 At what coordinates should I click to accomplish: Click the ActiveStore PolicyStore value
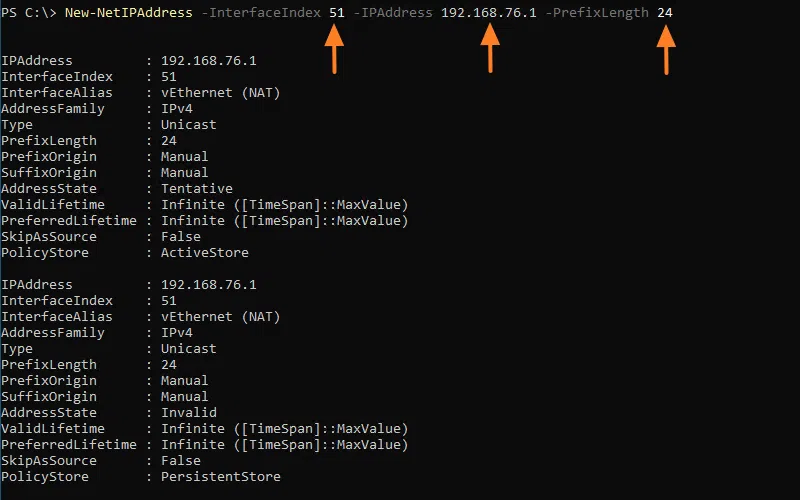tap(204, 253)
